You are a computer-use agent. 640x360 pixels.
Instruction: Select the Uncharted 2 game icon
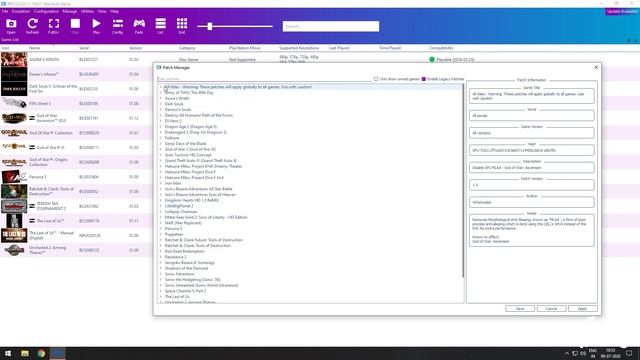click(14, 250)
